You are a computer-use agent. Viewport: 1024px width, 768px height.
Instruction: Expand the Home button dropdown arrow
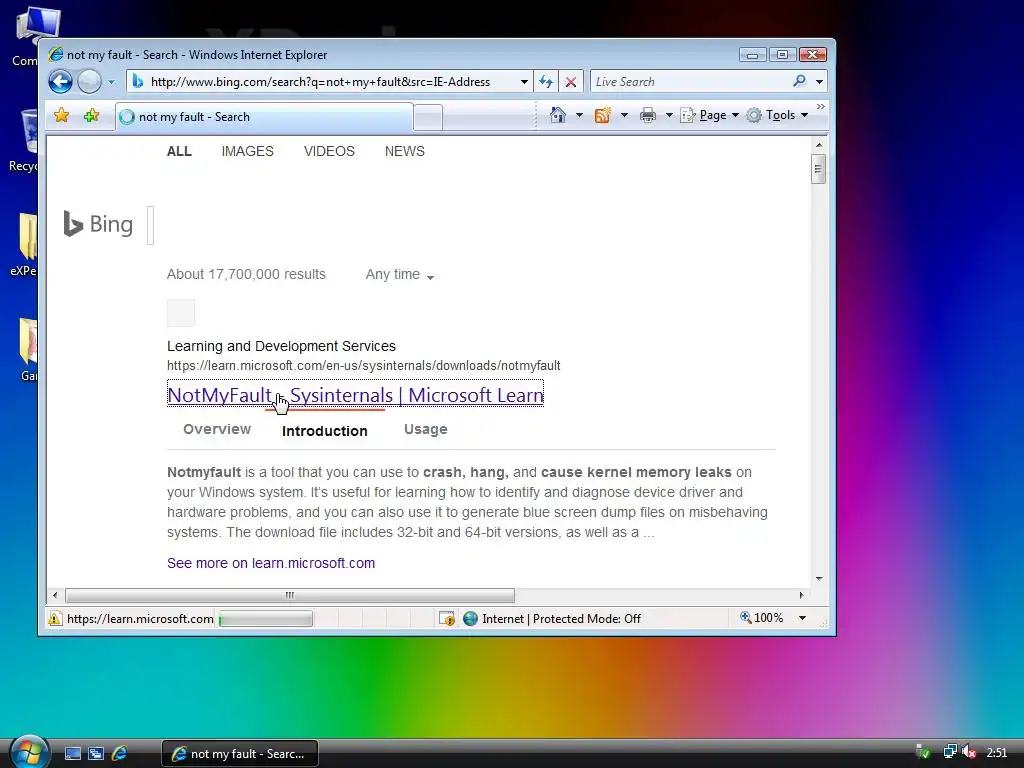tap(579, 116)
